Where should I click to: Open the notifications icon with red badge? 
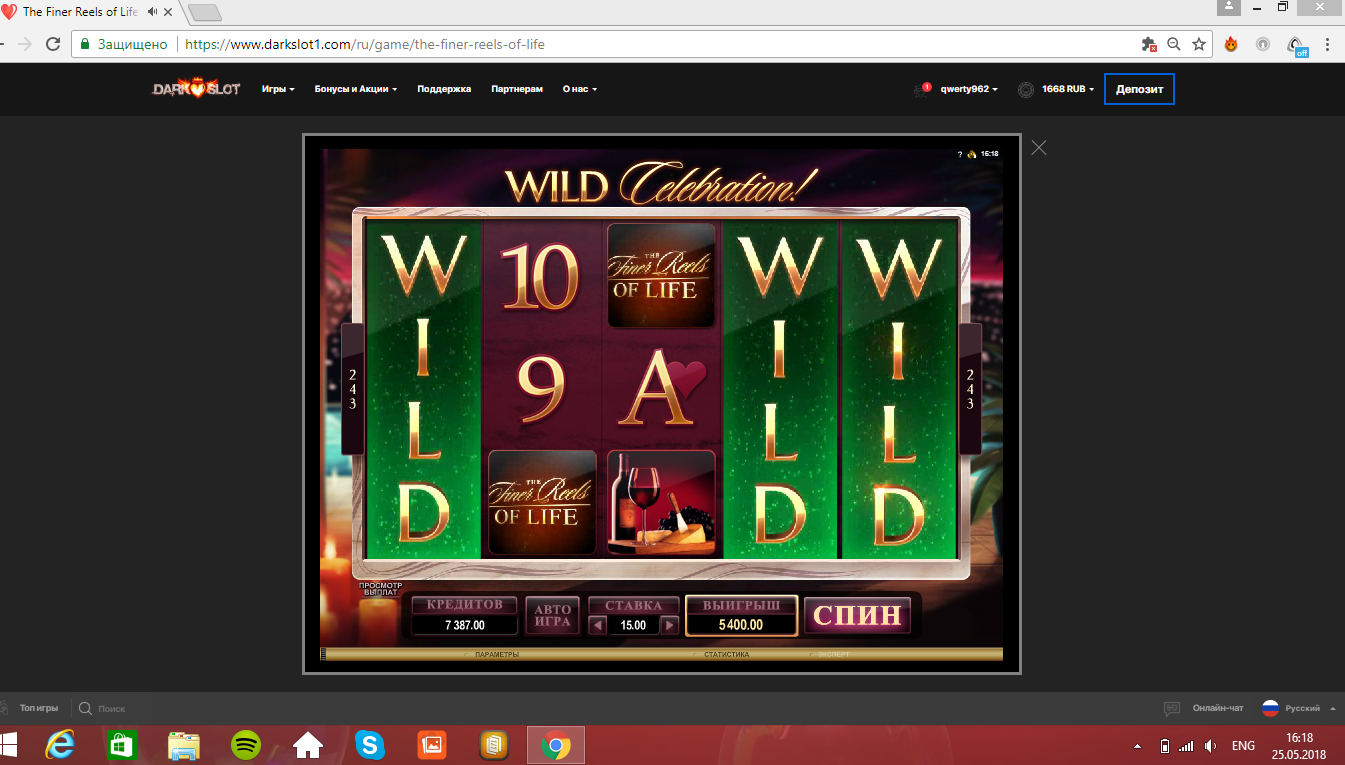point(922,89)
